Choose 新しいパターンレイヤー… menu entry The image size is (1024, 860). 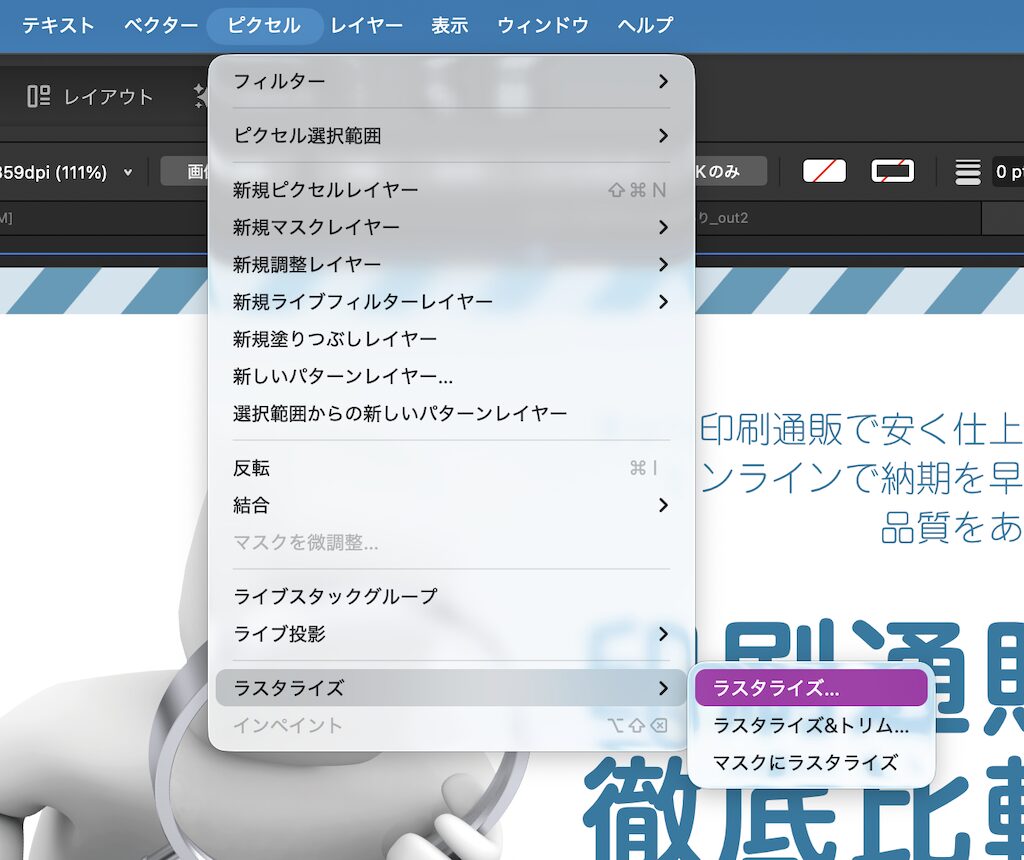tap(451, 376)
